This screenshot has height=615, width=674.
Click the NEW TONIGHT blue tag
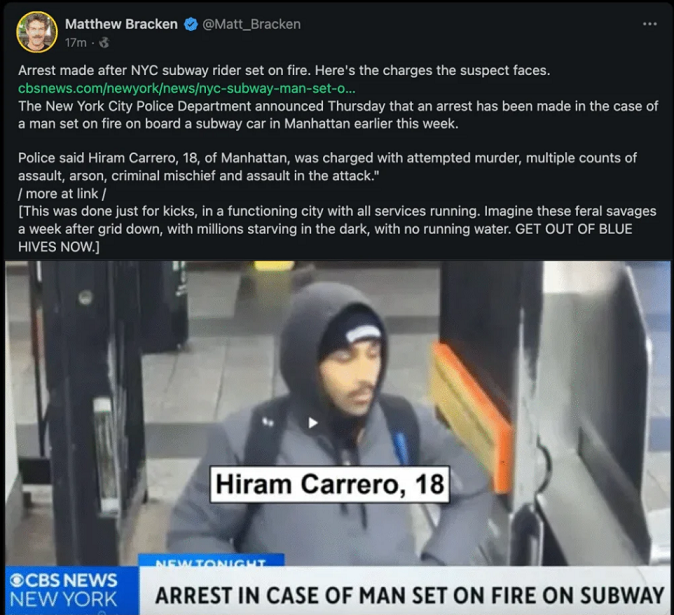[211, 560]
